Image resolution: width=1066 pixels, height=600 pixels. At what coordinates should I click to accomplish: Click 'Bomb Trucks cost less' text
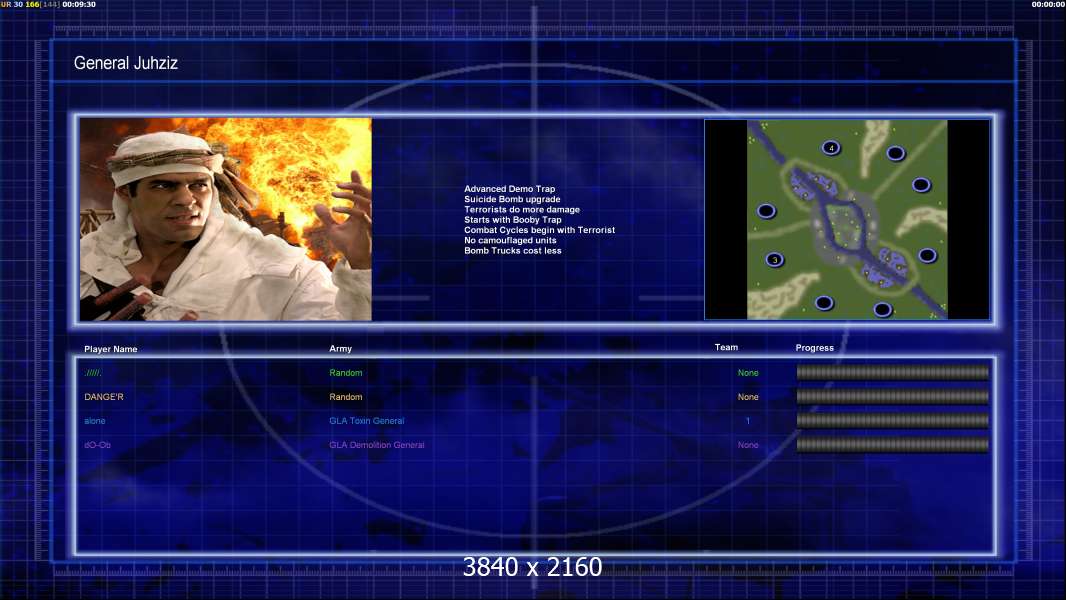[513, 250]
